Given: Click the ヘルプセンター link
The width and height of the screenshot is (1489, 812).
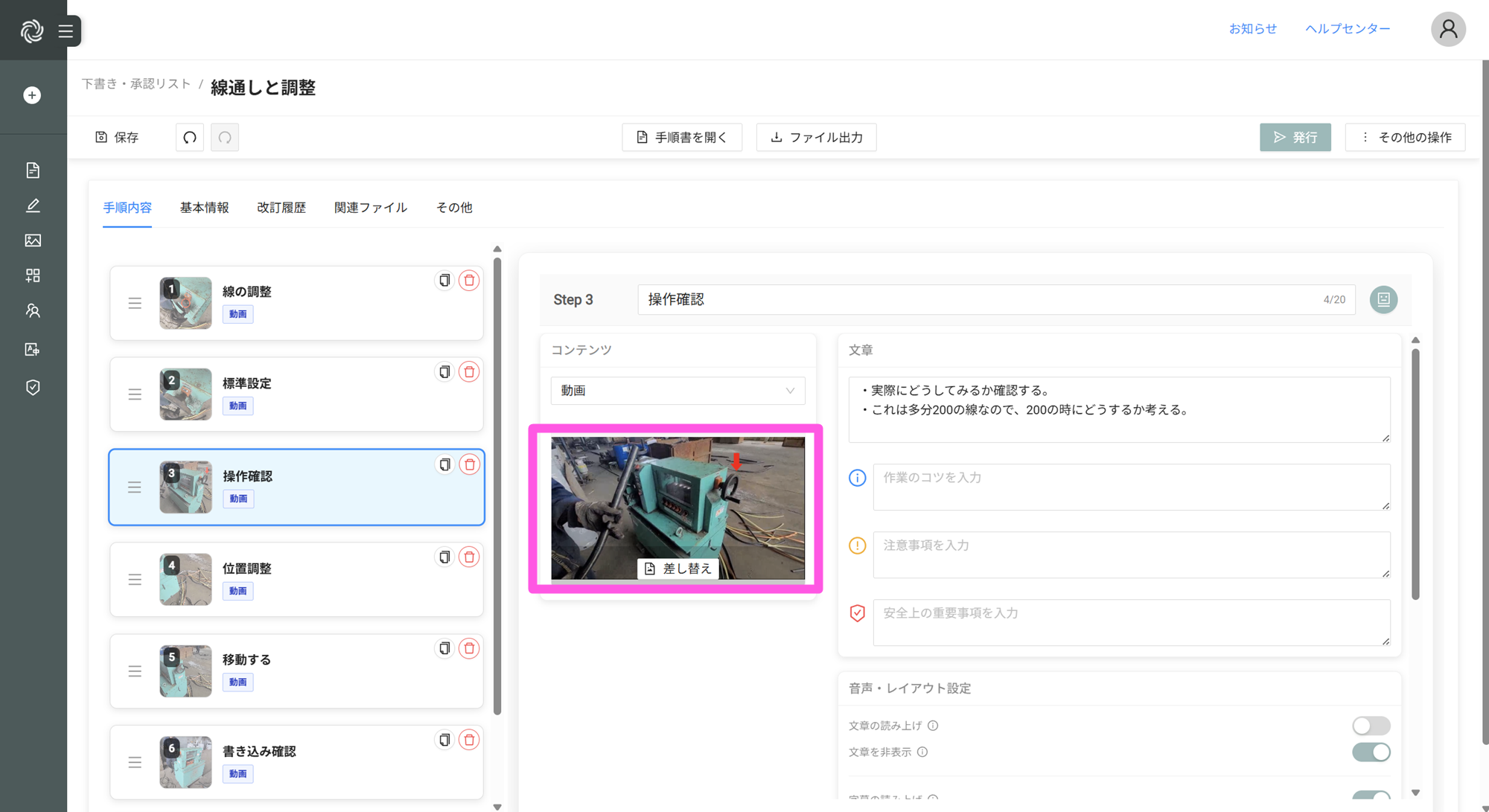Looking at the screenshot, I should click(1348, 28).
